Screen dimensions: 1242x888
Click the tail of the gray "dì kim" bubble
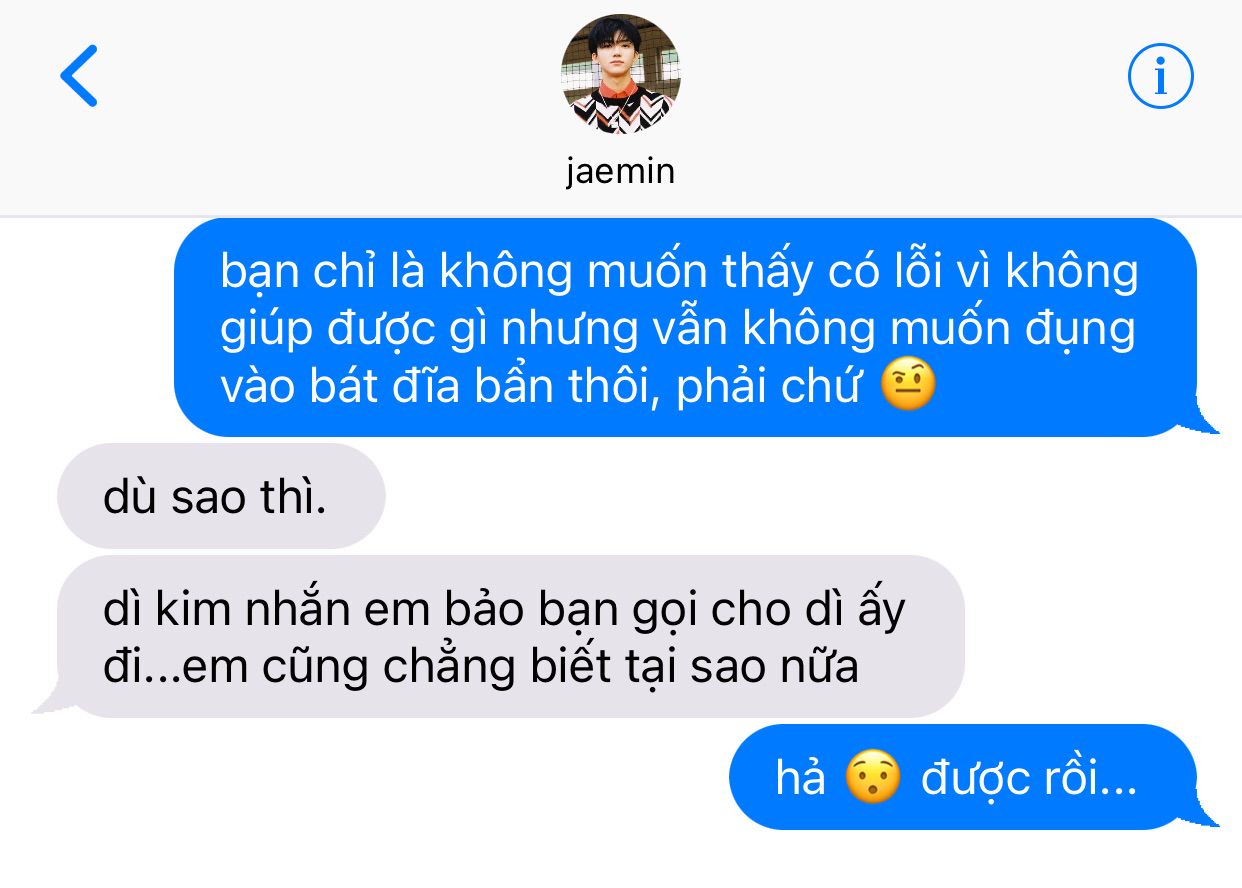(52, 699)
